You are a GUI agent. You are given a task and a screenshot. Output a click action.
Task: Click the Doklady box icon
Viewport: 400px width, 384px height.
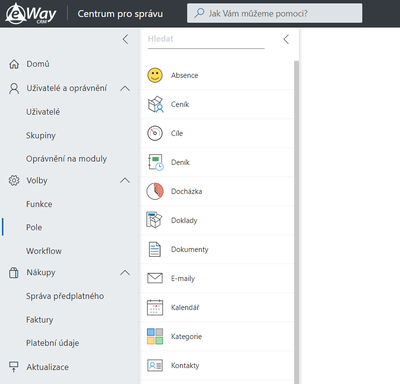[x=154, y=220]
